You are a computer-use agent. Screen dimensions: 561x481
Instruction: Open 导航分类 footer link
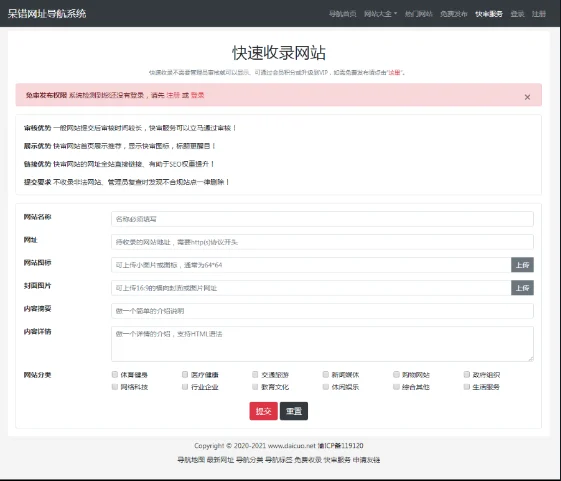click(250, 460)
